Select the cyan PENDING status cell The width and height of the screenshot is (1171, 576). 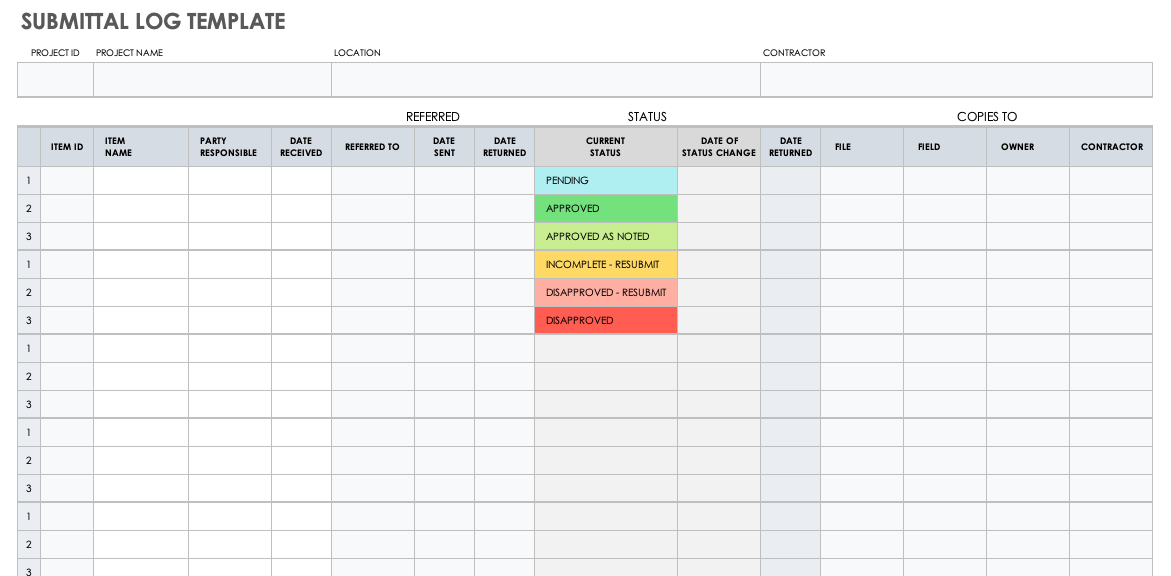coord(606,181)
